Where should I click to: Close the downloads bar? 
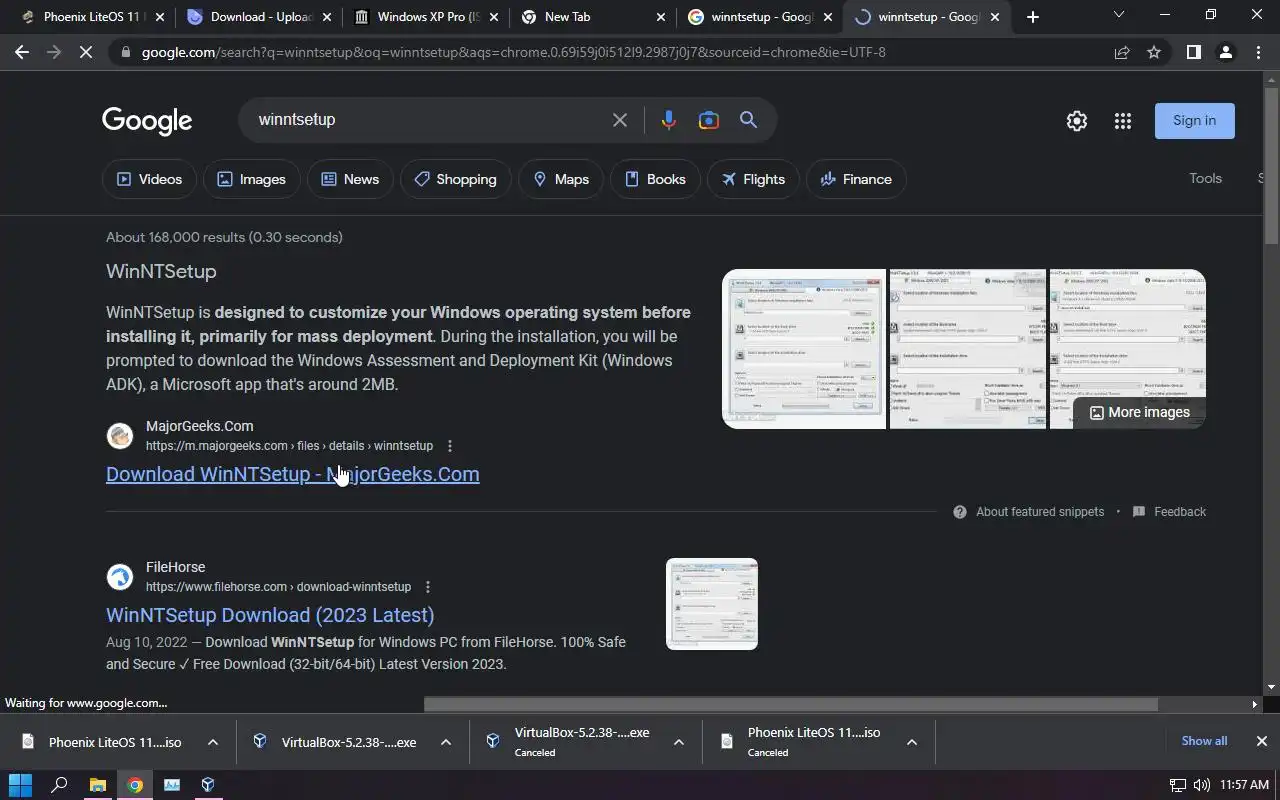pos(1261,741)
